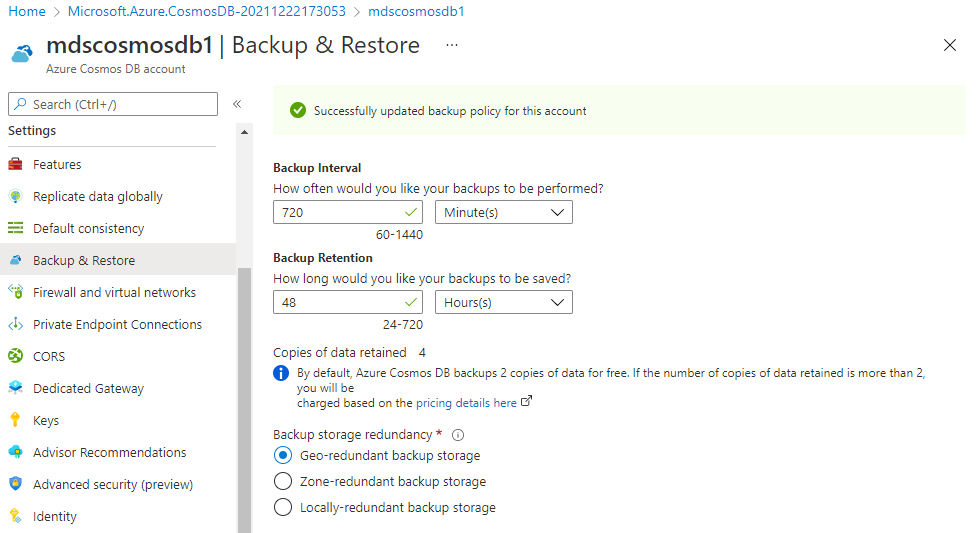Image resolution: width=978 pixels, height=533 pixels.
Task: Select Zone-redundant backup storage option
Action: (x=283, y=481)
